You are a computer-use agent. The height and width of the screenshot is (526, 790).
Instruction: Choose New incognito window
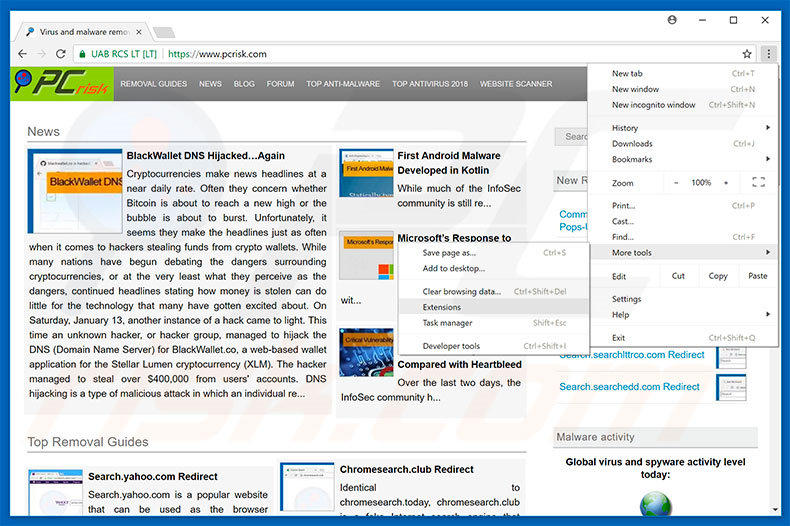(683, 105)
